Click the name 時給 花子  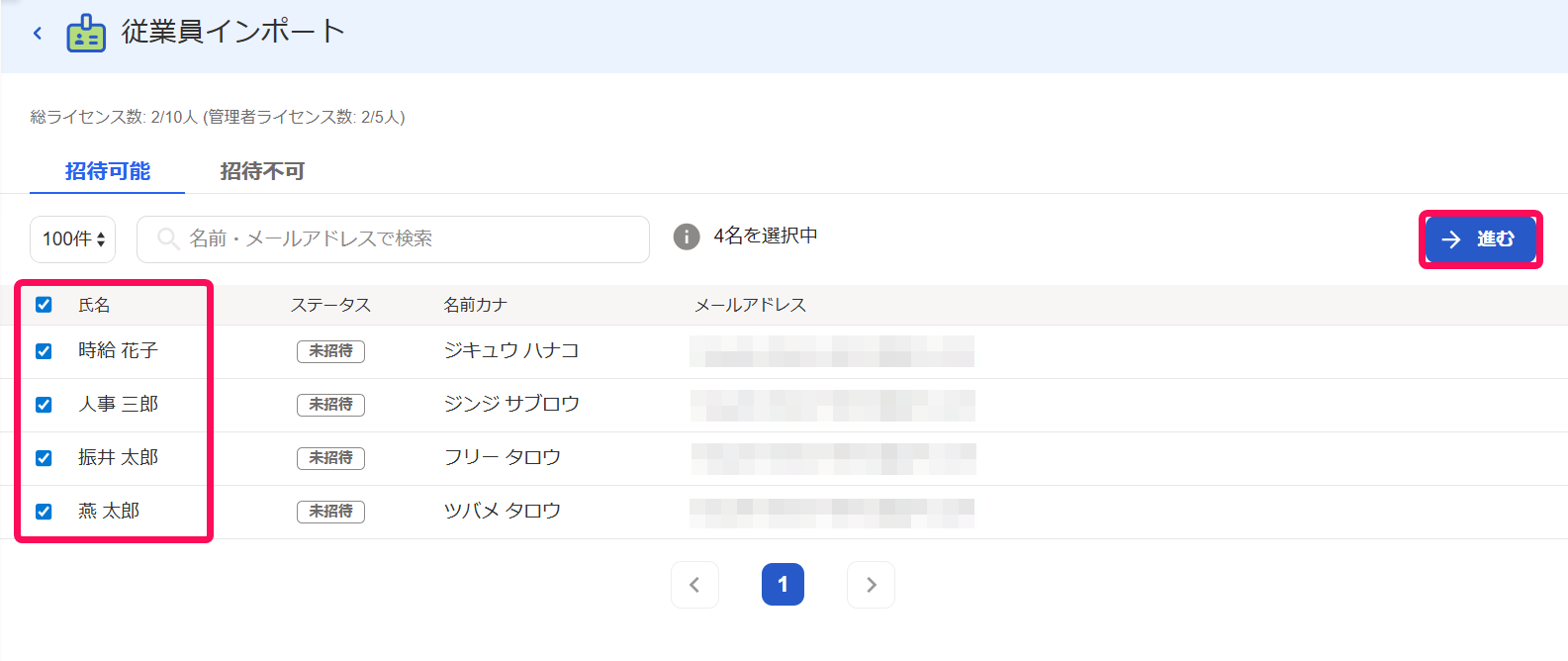(118, 350)
